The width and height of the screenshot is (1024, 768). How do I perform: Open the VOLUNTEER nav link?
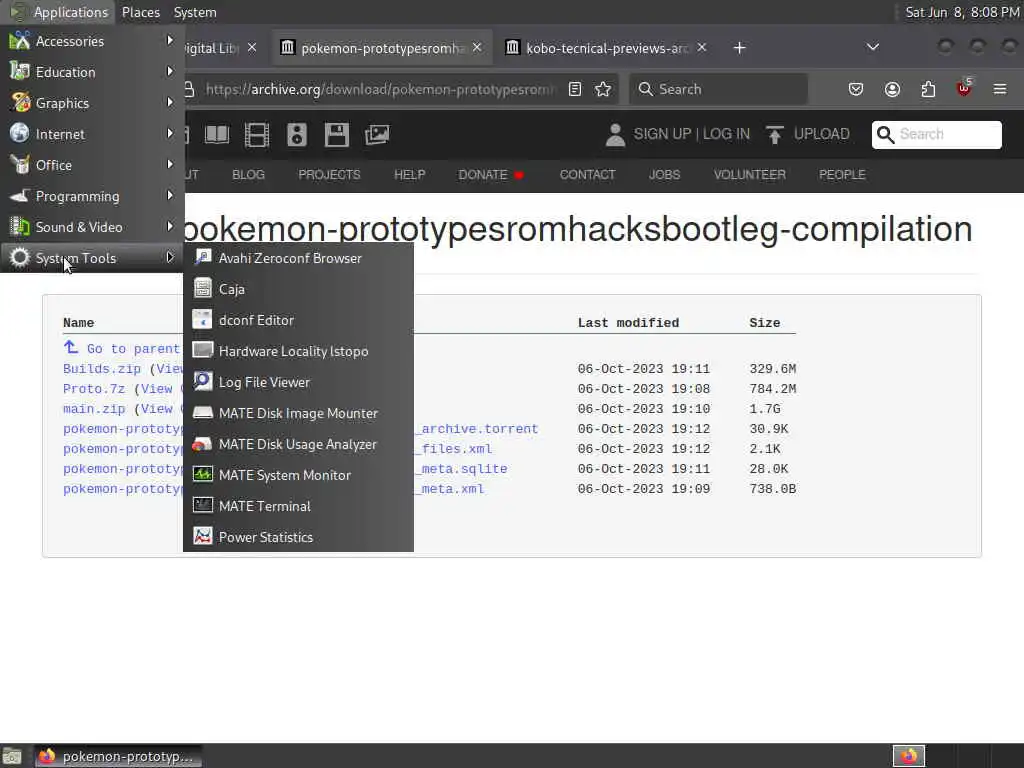[x=750, y=175]
